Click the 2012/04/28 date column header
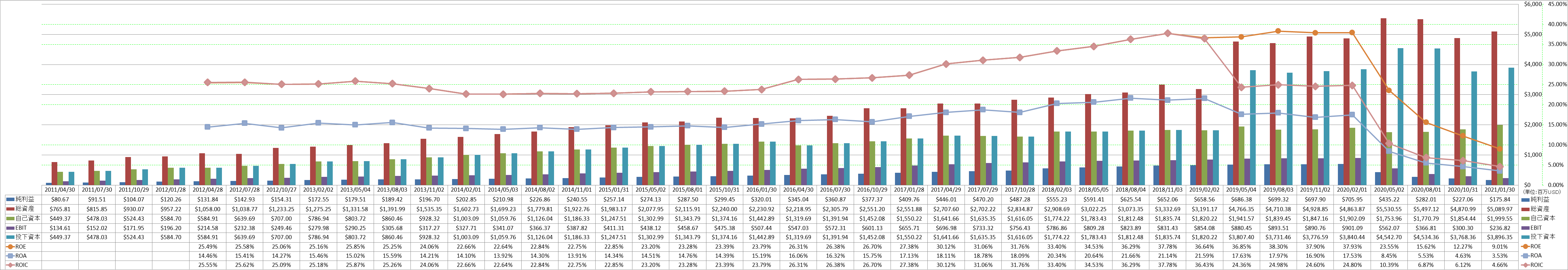Image resolution: width=1568 pixels, height=270 pixels. point(207,190)
